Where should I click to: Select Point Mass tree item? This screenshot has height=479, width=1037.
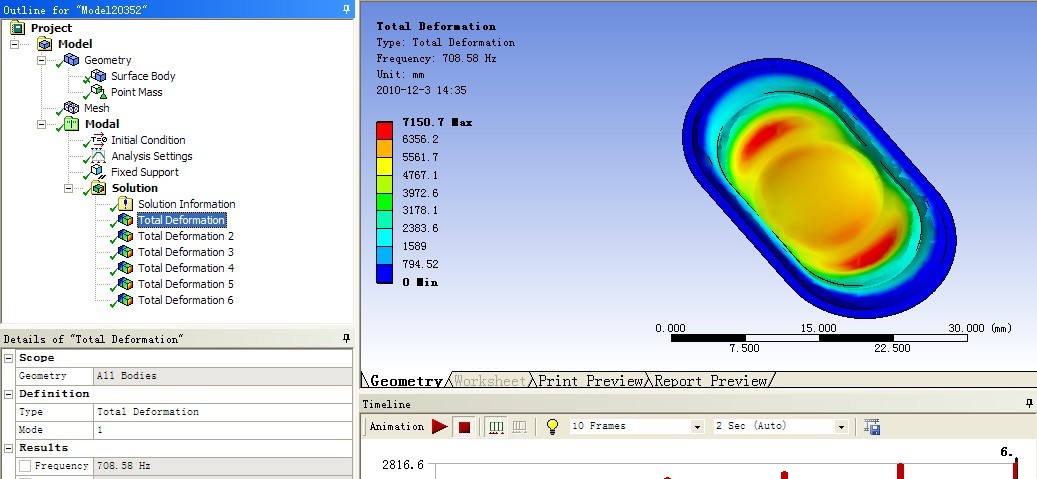(x=136, y=92)
